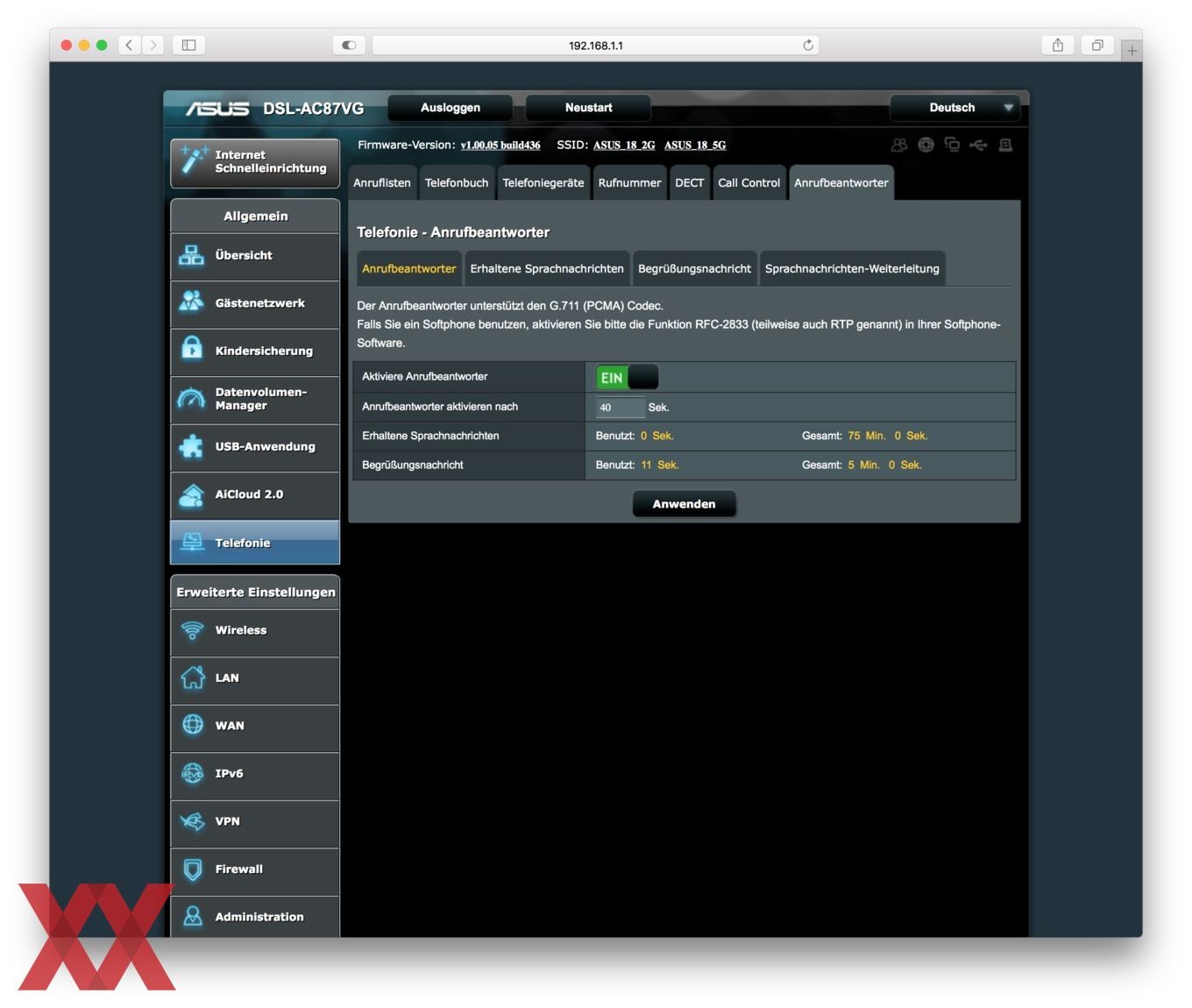
Task: Click the USB status icon
Action: 978,145
